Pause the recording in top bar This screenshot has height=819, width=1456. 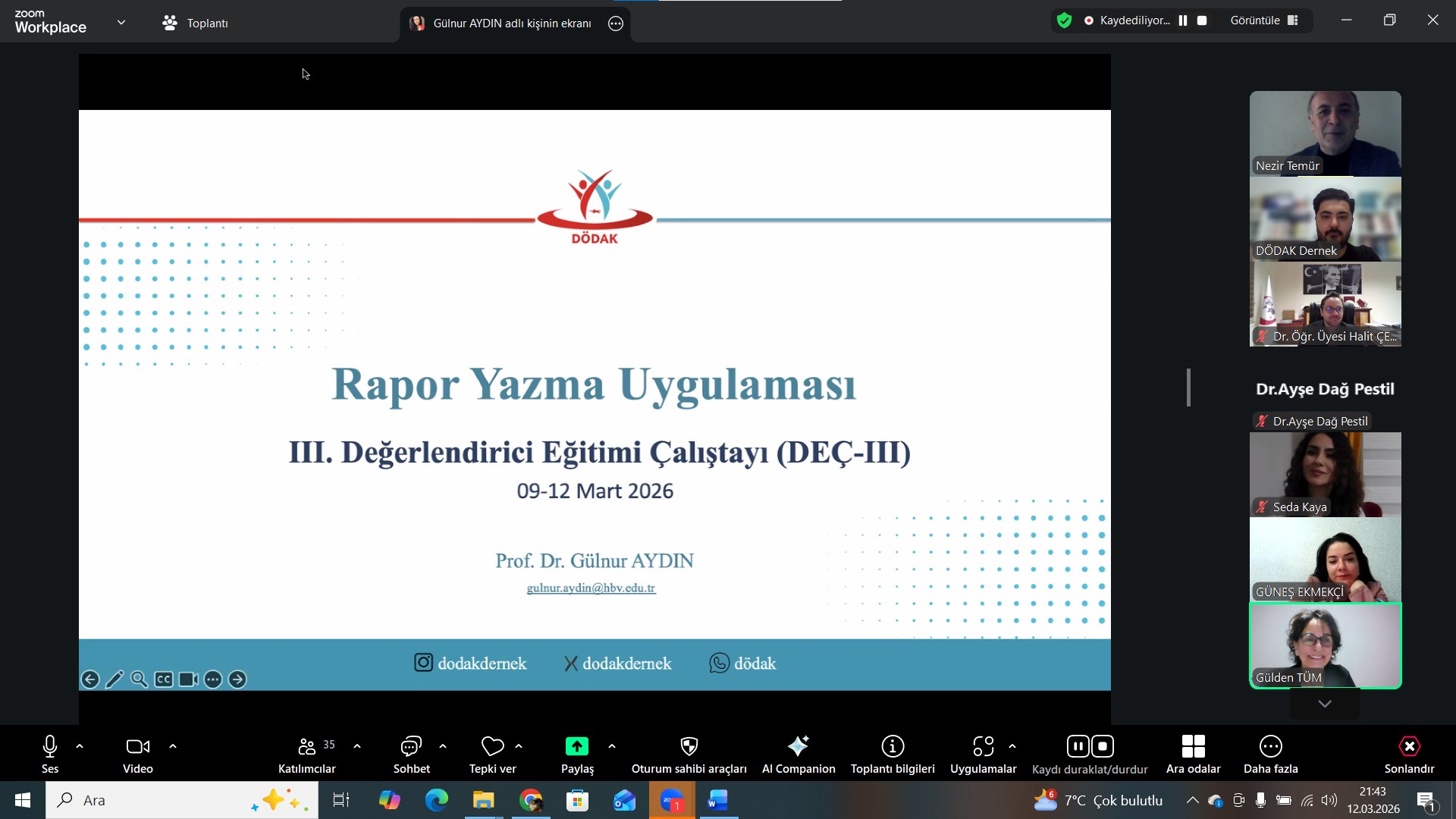[x=1183, y=20]
